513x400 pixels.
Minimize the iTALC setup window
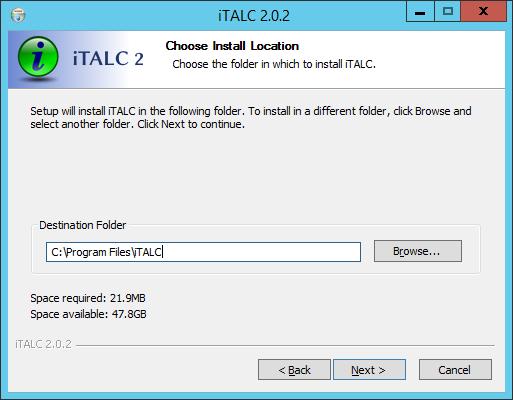(x=420, y=12)
